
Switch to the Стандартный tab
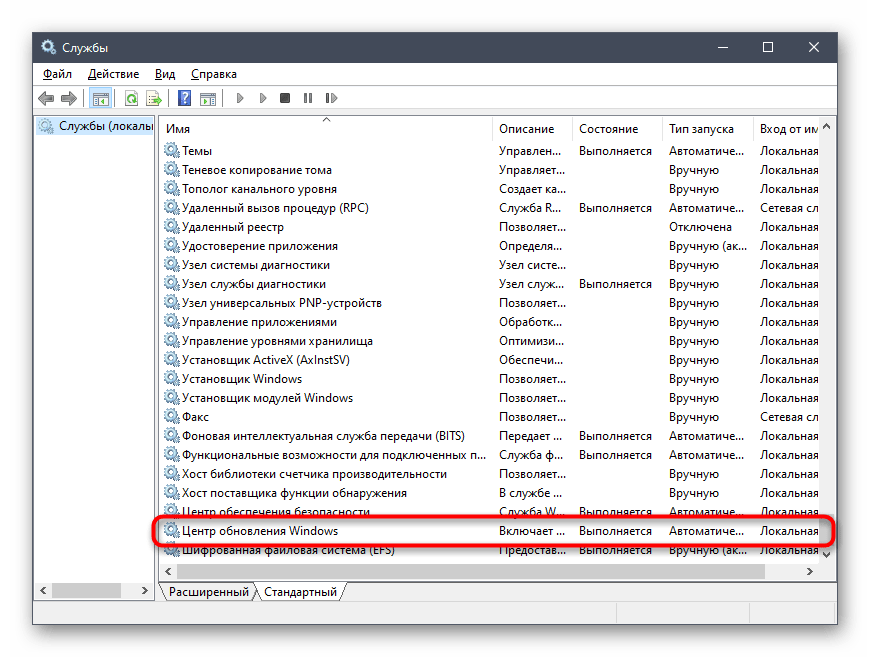[x=299, y=592]
